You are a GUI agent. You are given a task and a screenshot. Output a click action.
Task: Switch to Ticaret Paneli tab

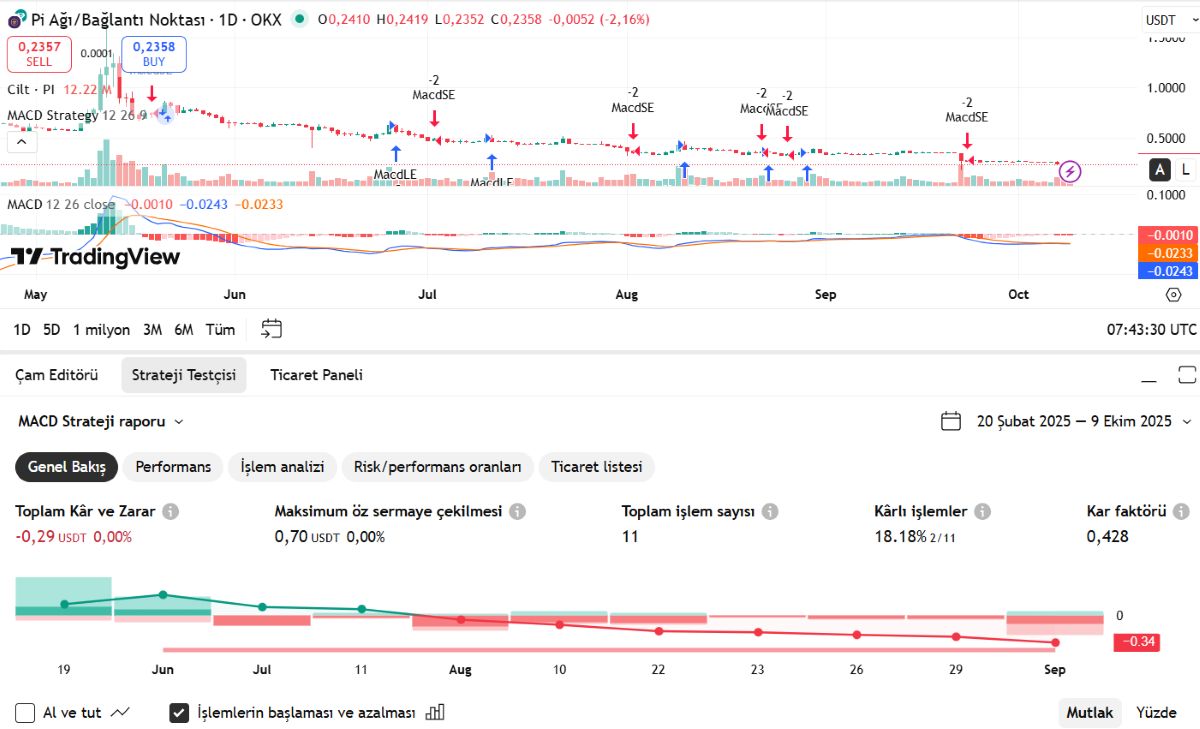316,375
